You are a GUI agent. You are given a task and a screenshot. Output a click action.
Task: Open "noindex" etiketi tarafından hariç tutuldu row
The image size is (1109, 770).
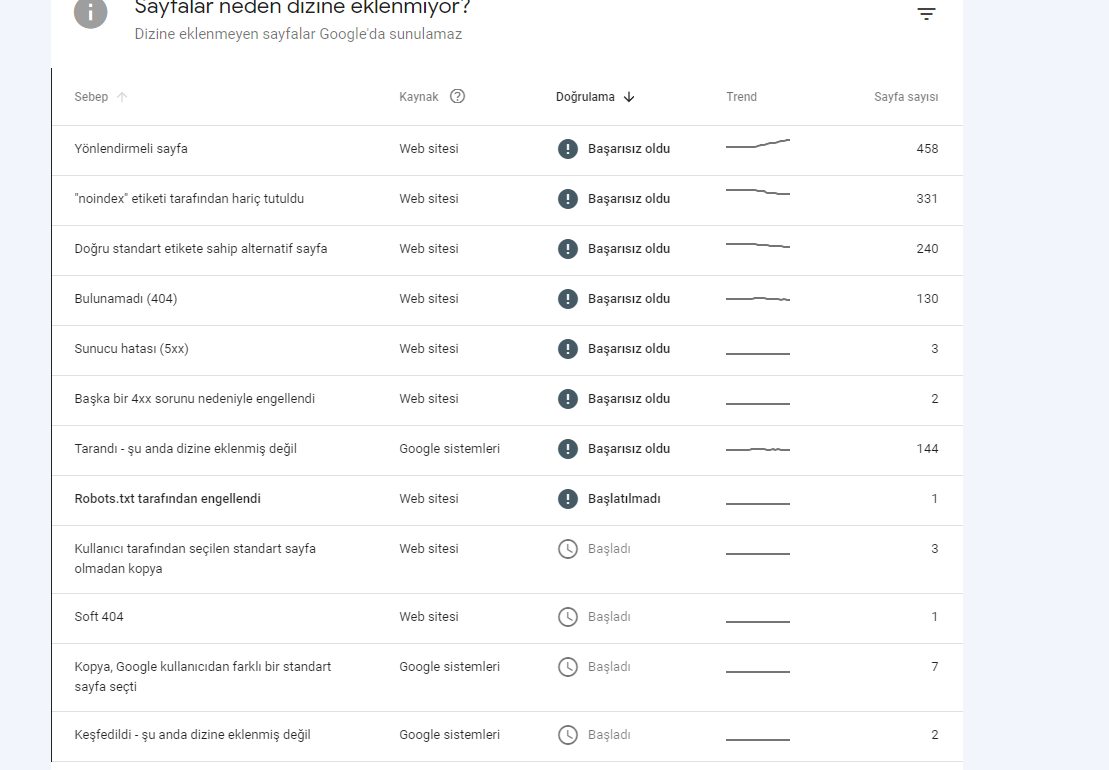pos(508,199)
